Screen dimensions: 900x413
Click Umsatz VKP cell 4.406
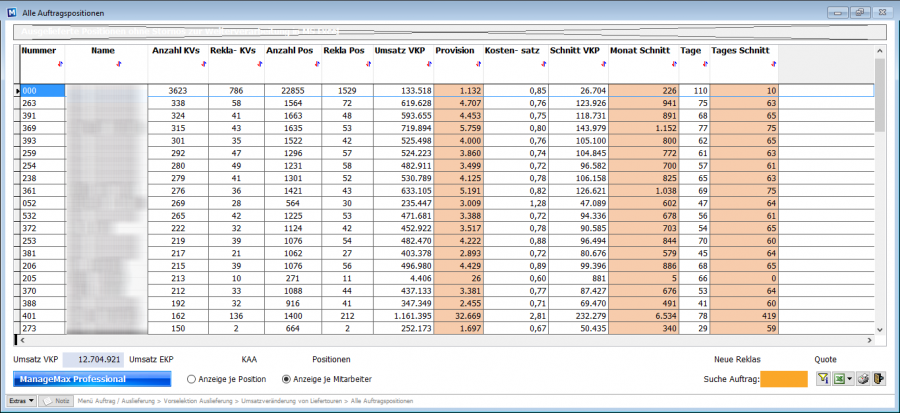coord(404,278)
